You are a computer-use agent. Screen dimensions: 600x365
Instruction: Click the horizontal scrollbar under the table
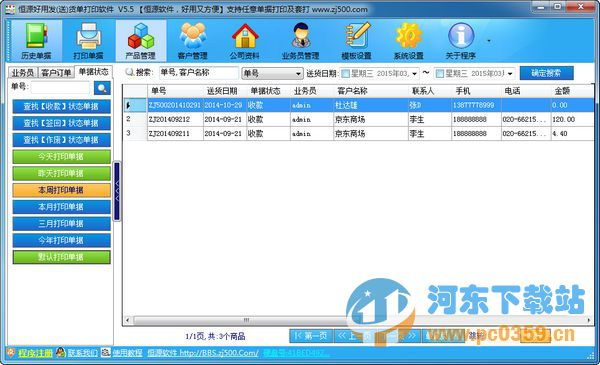(x=357, y=320)
